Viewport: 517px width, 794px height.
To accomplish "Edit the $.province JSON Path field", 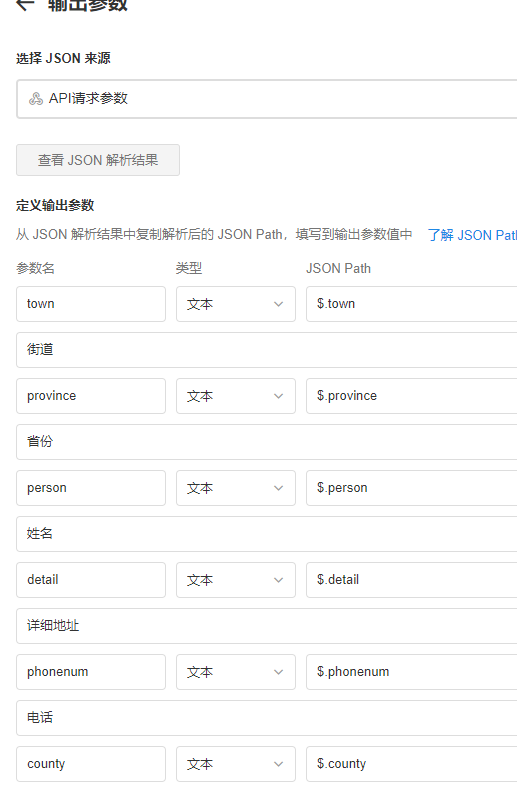I will click(x=412, y=396).
